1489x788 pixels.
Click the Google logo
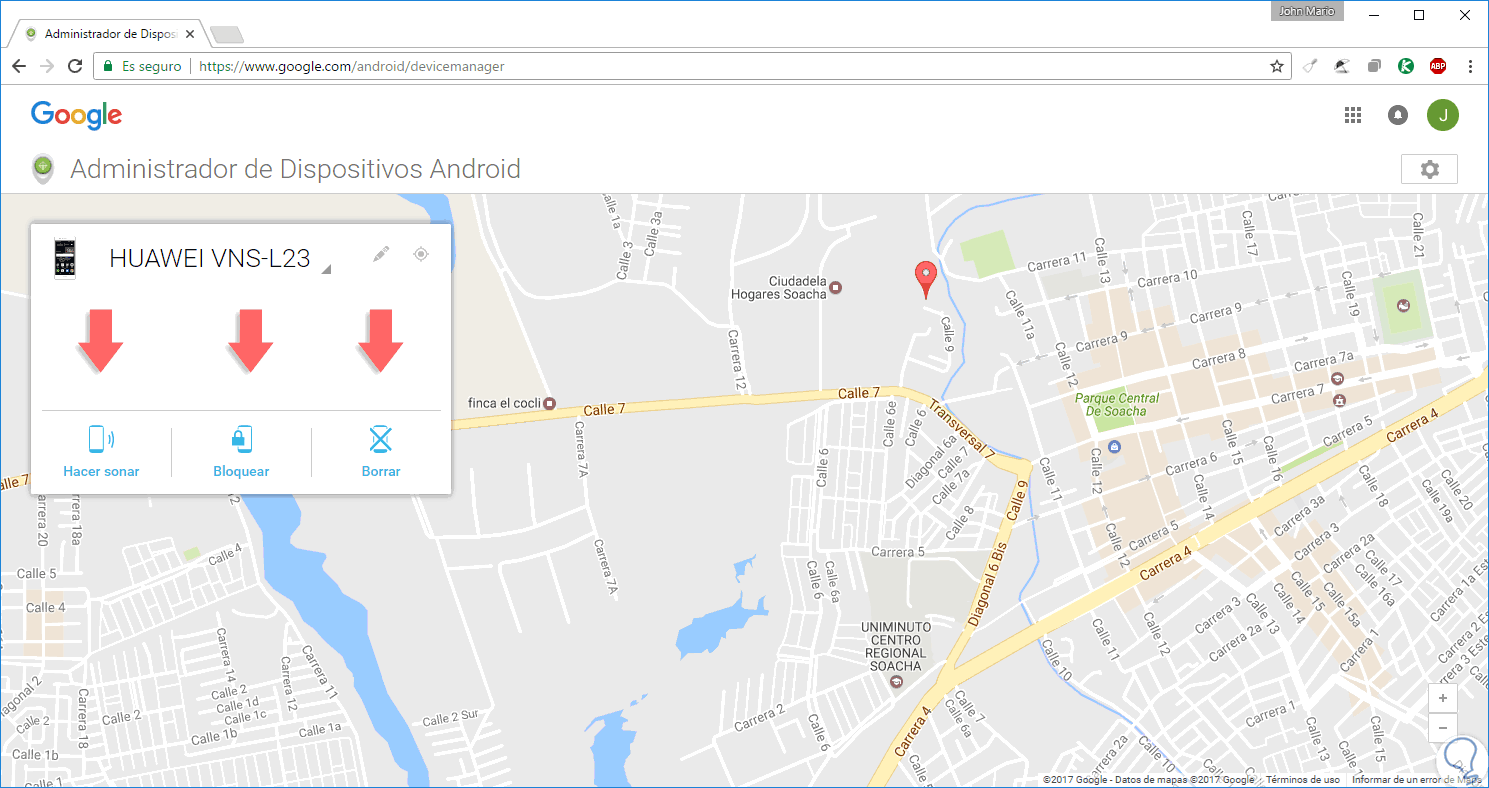coord(76,115)
